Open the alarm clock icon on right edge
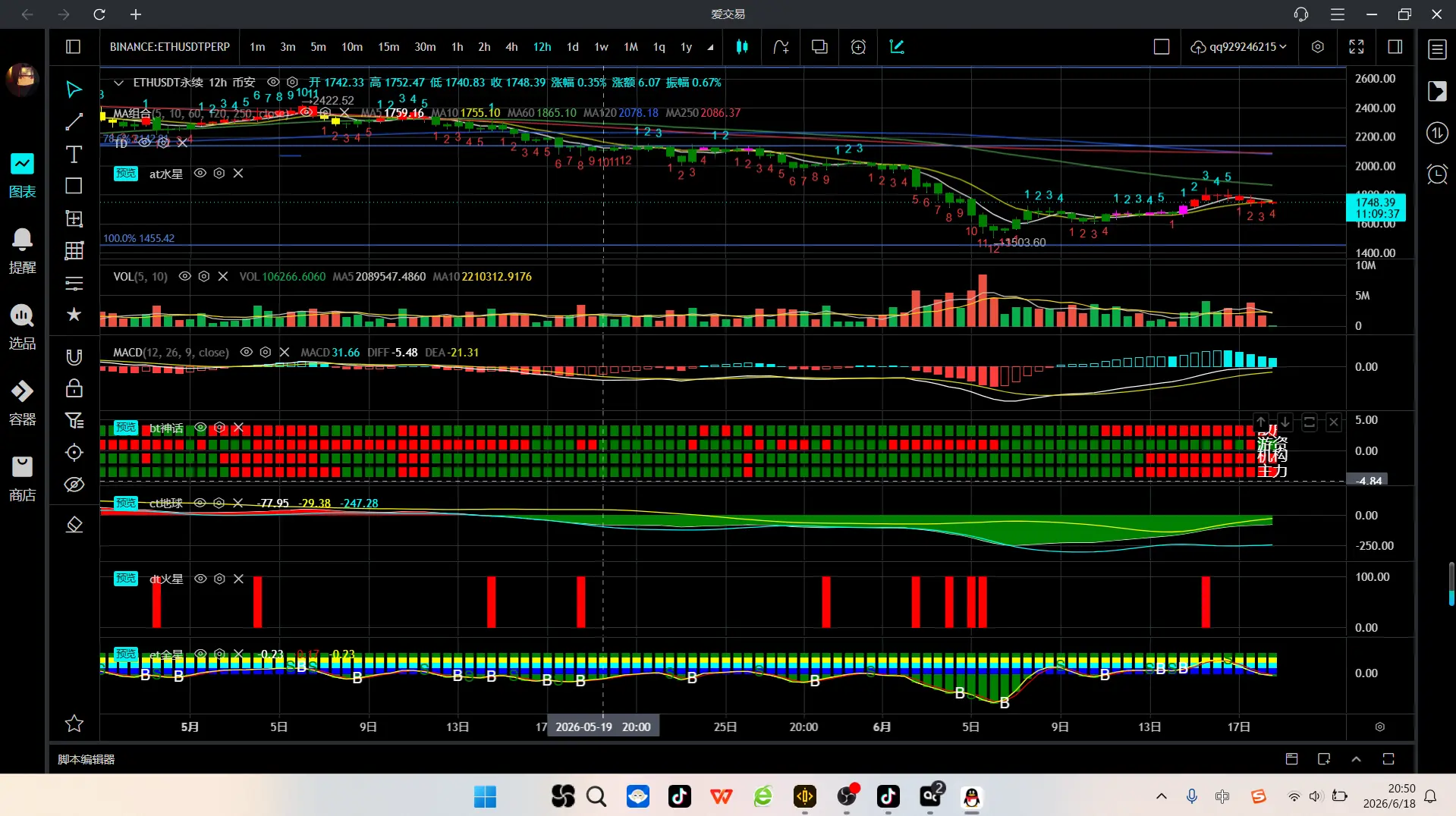The height and width of the screenshot is (816, 1456). pos(1437,174)
